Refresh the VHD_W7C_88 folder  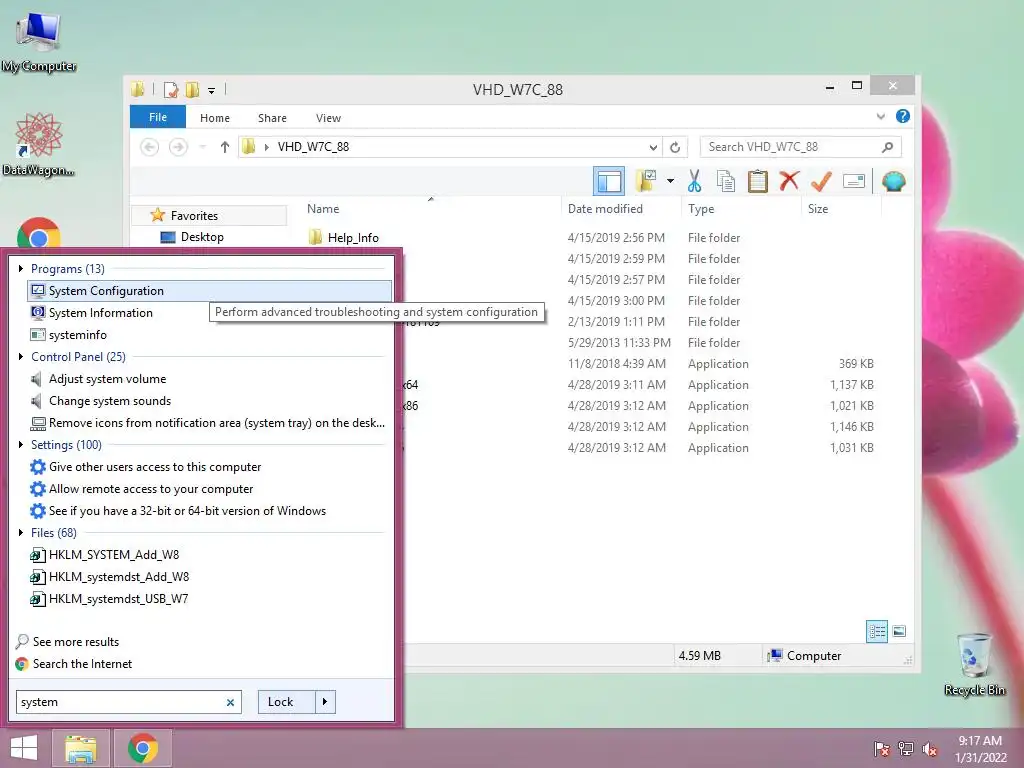coord(675,147)
